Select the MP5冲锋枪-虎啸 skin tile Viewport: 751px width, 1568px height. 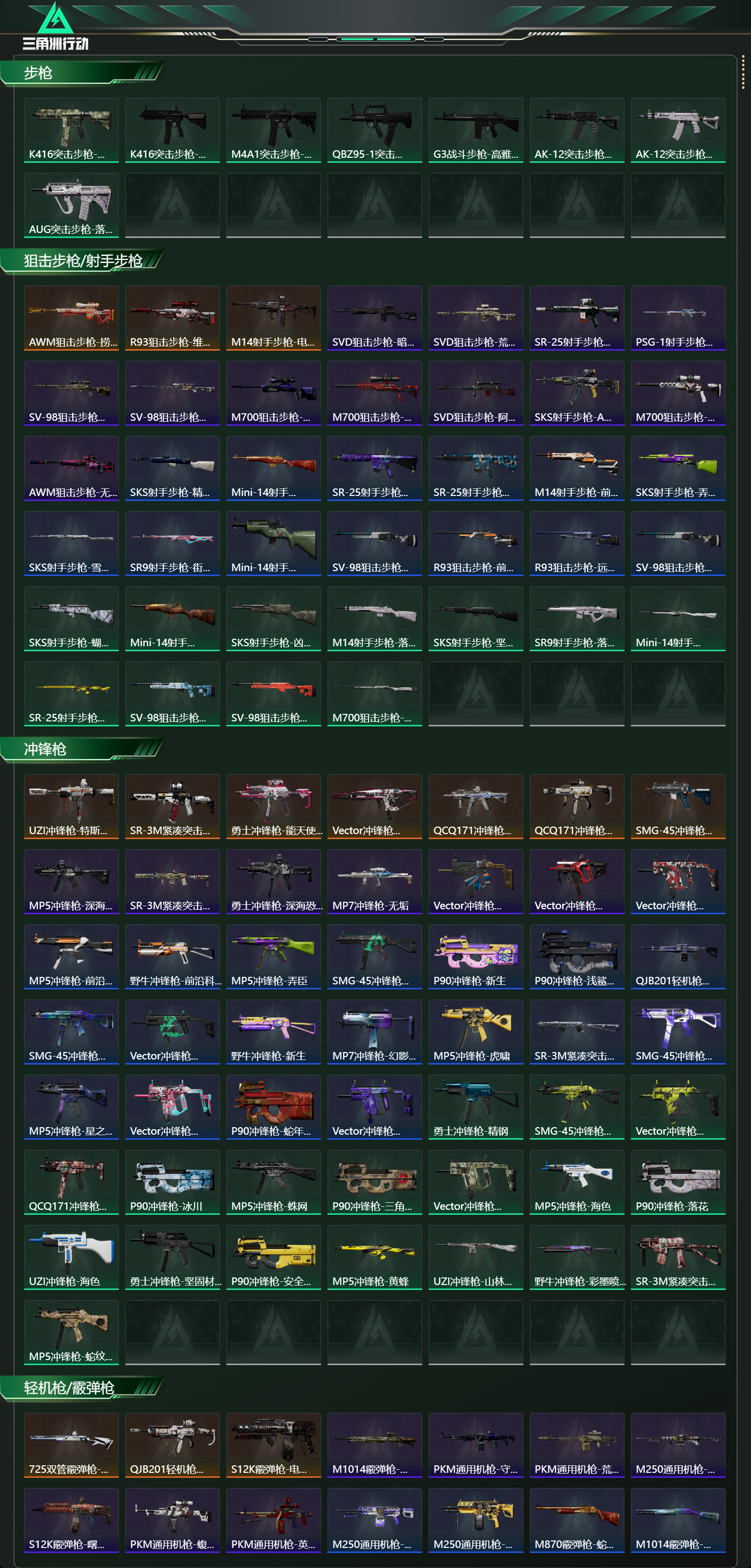[x=476, y=1032]
